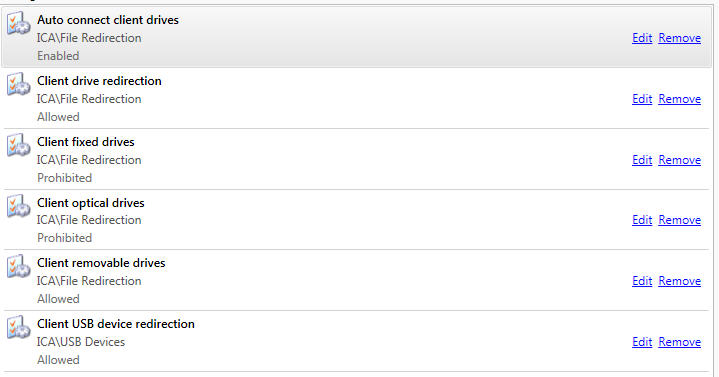Edit the Client drive redirection setting
This screenshot has width=719, height=377.
point(642,99)
